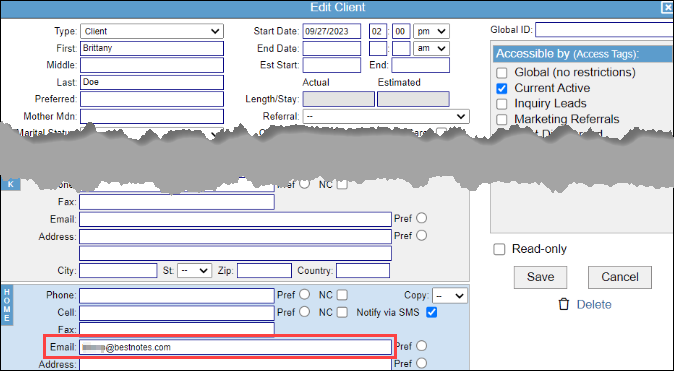674x371 pixels.
Task: Click the second work Address line field
Action: (x=236, y=253)
